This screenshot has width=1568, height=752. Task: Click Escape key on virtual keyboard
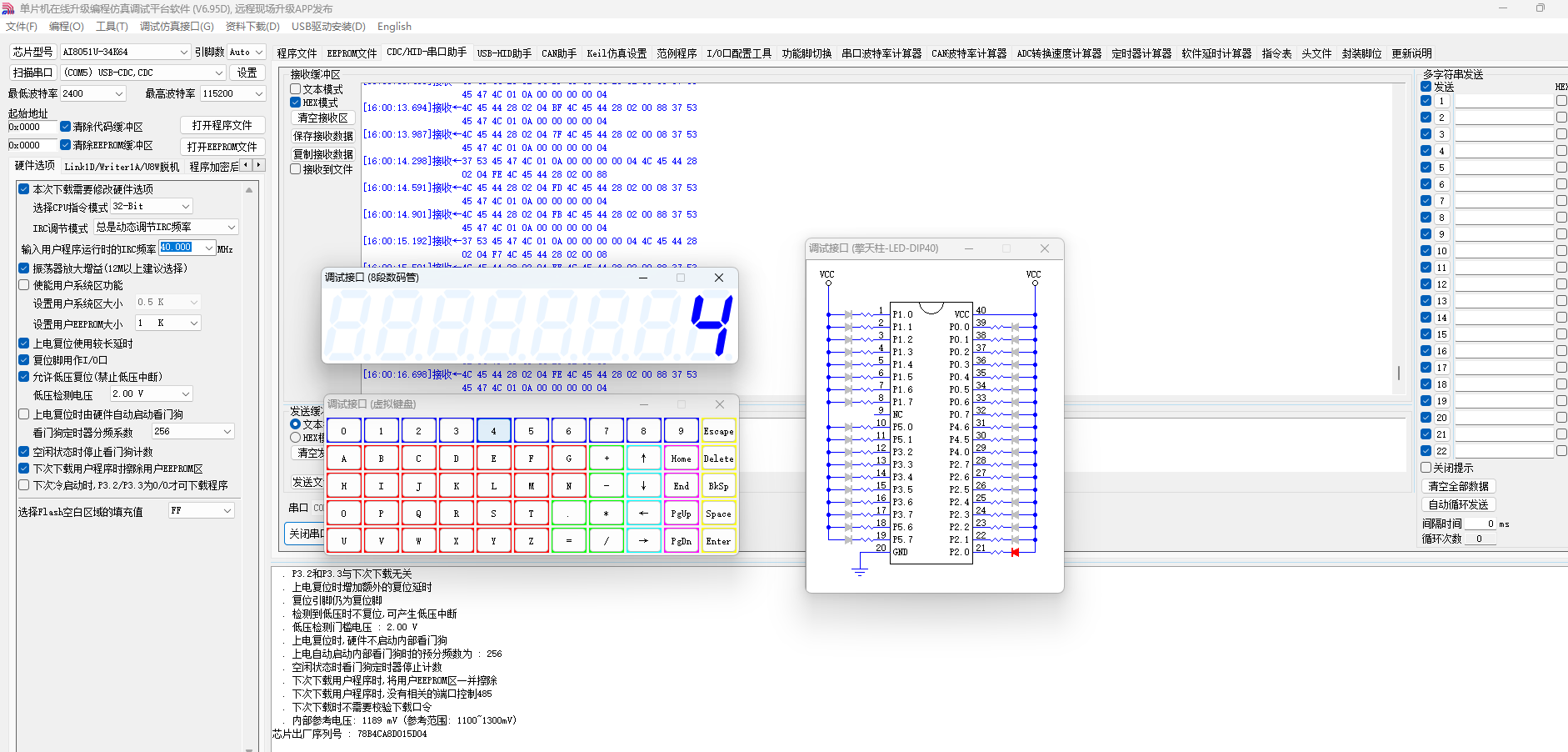click(x=718, y=431)
